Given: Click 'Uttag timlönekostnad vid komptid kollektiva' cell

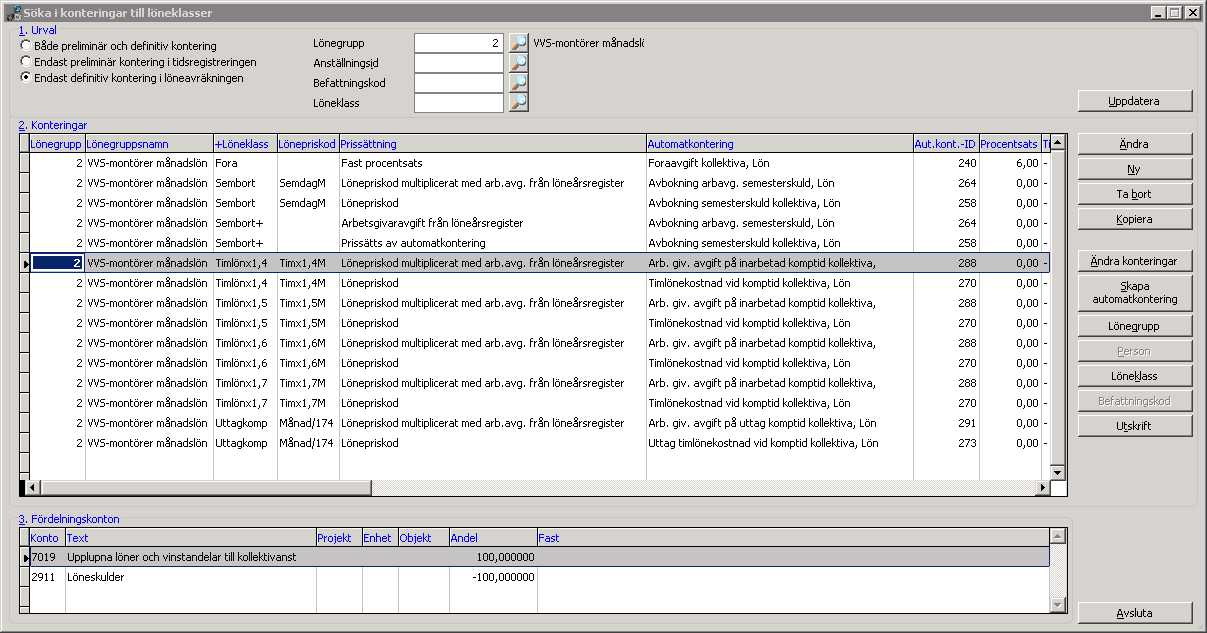Looking at the screenshot, I should [x=779, y=443].
